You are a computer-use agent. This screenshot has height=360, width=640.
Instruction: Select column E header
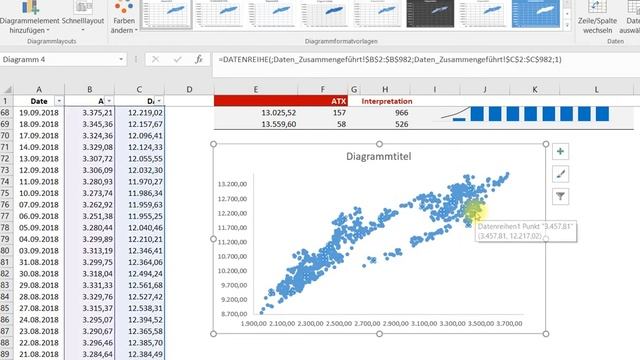coord(256,89)
